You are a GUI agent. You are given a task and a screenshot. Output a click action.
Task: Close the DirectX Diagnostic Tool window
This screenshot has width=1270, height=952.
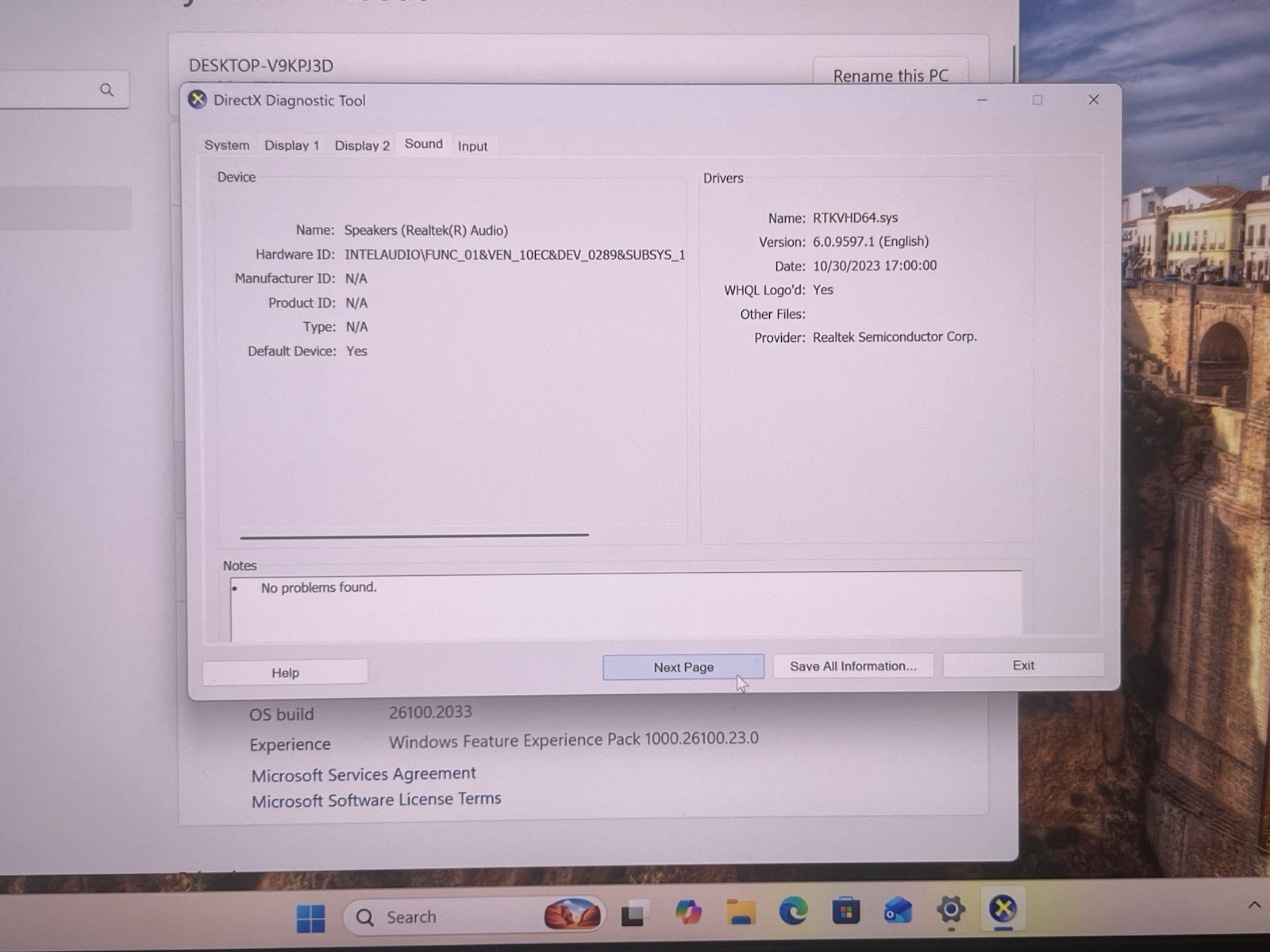coord(1094,99)
